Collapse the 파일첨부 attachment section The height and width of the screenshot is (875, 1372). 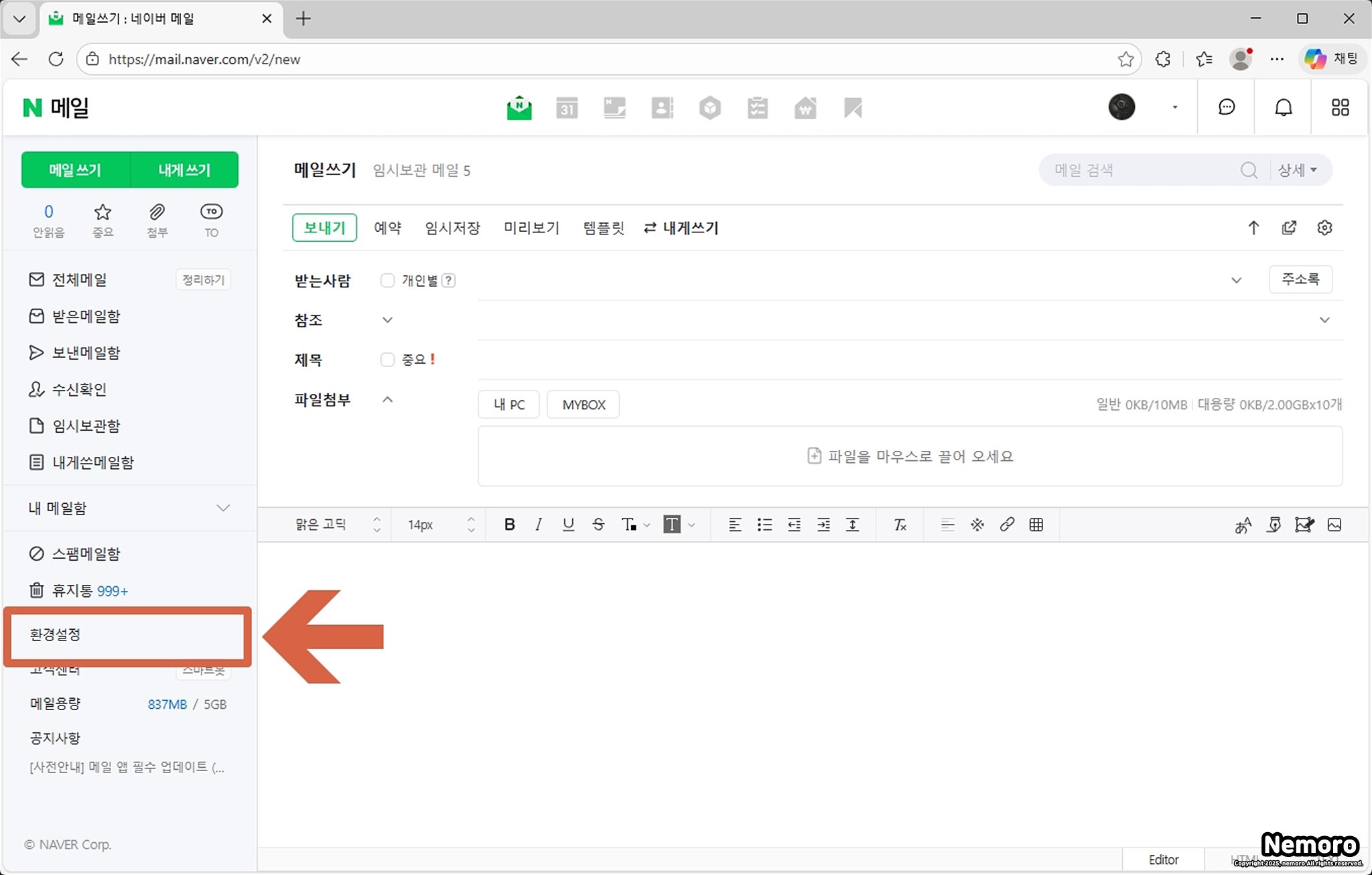387,400
